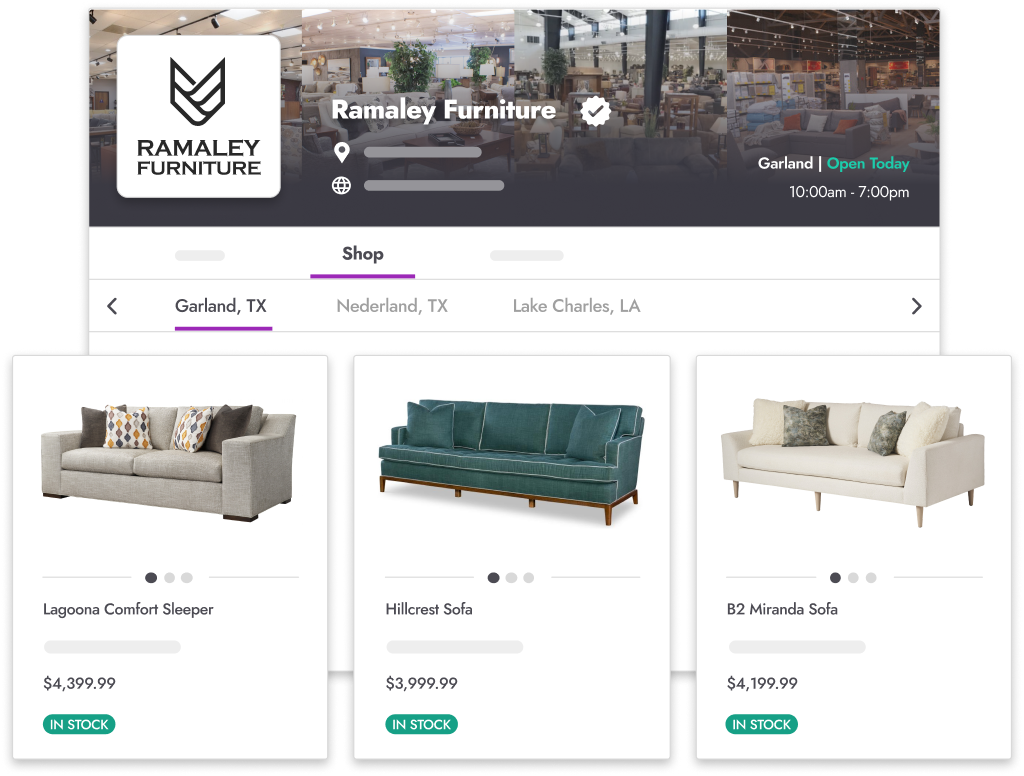The width and height of the screenshot is (1024, 776).
Task: Click the teal Hillcrest Sofa image
Action: 511,461
